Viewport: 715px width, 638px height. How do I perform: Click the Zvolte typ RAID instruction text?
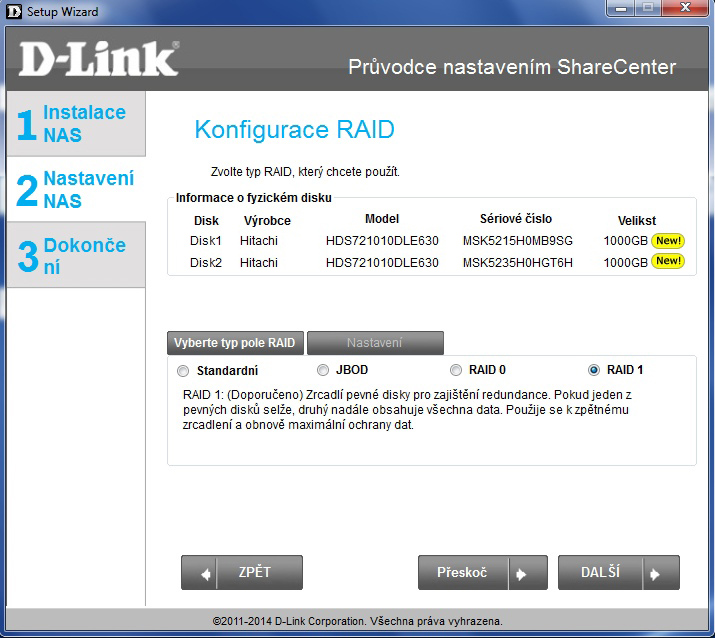click(x=305, y=172)
